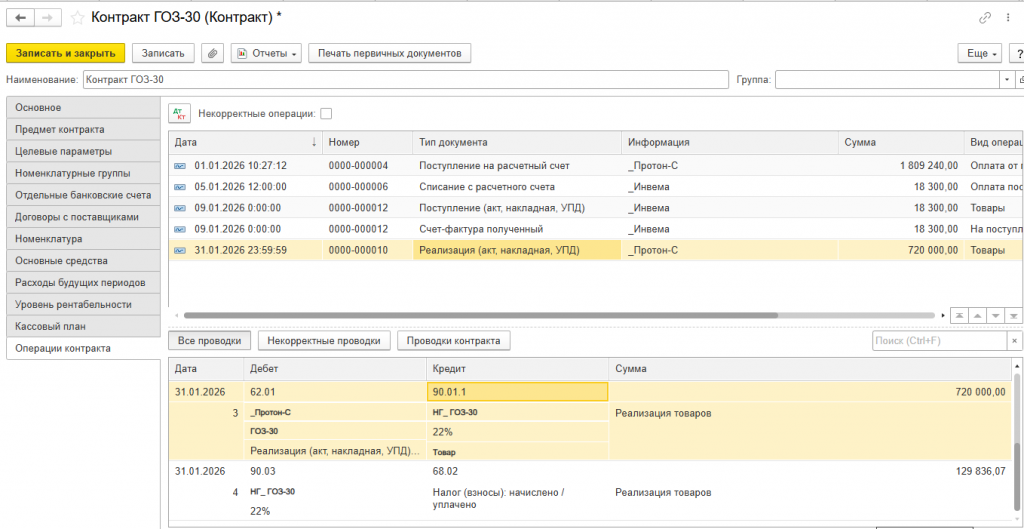
Task: Open Номенклатура tab
Action: tap(83, 238)
